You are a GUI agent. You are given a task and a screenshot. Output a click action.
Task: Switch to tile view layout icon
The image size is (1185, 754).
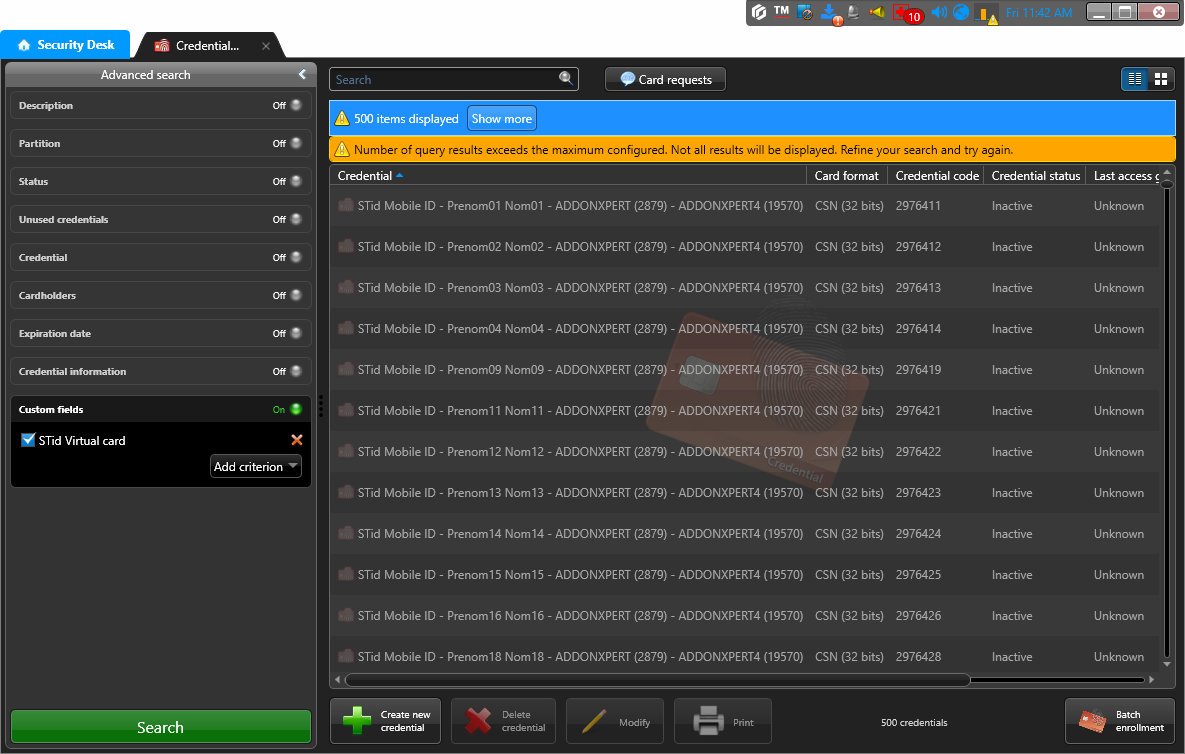click(x=1161, y=79)
